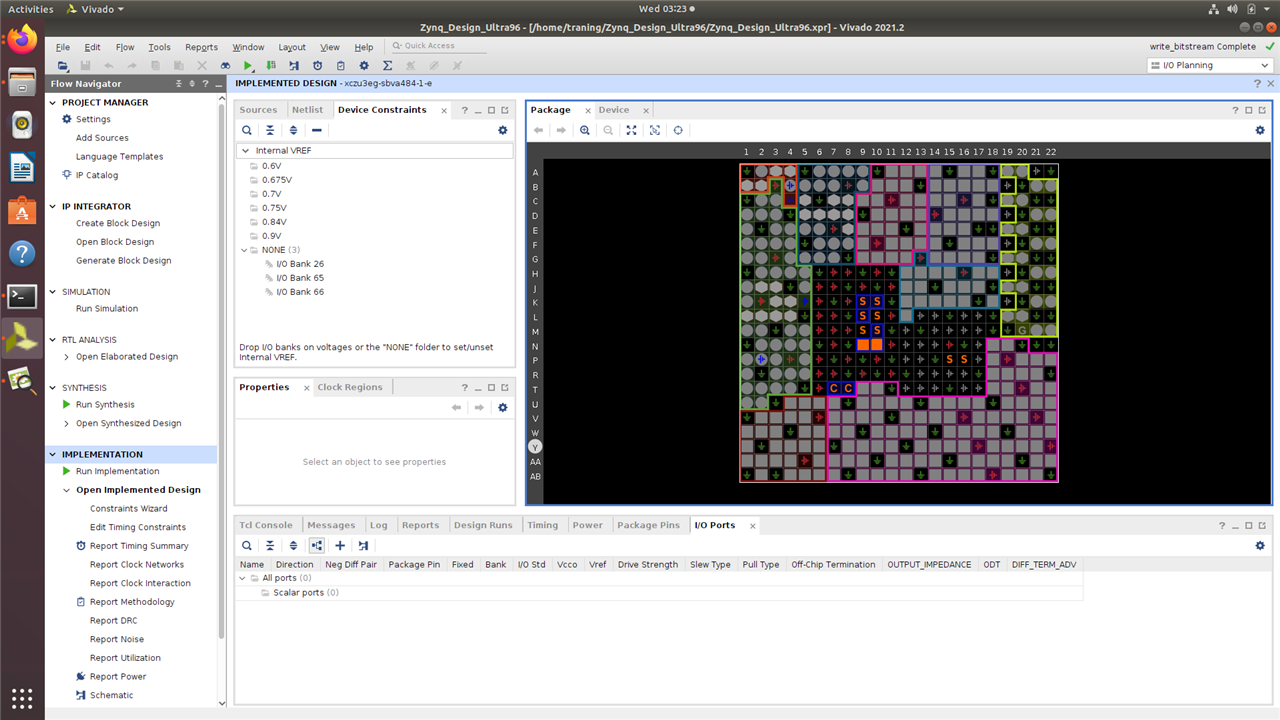The height and width of the screenshot is (720, 1280).
Task: Collapse the SYNTHESIS section
Action: (54, 388)
